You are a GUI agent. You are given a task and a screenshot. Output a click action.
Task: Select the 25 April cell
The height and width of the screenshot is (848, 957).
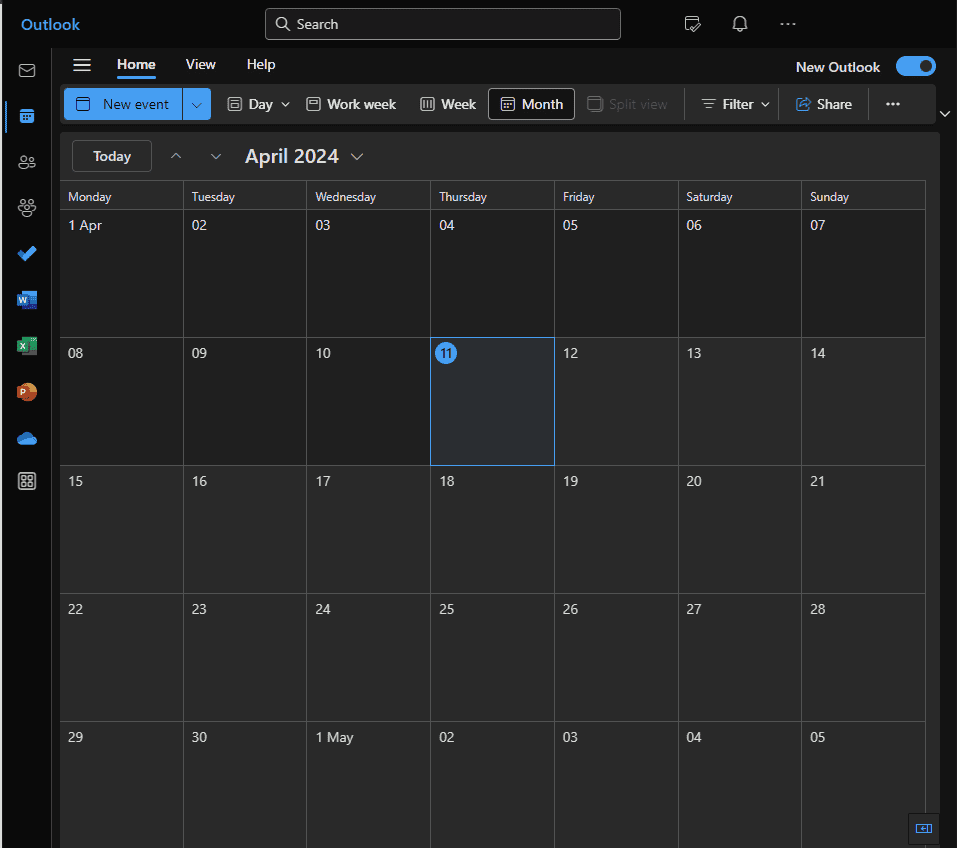(x=492, y=658)
